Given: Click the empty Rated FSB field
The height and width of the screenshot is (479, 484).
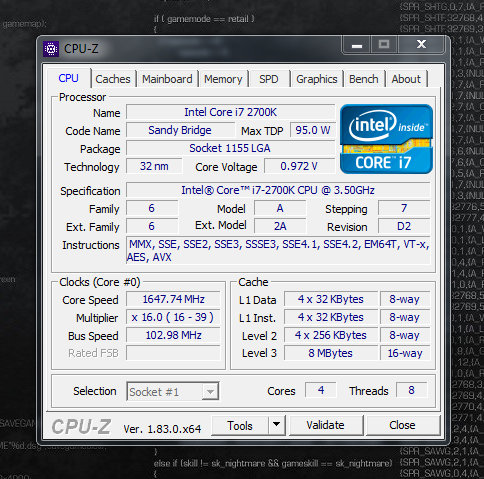Looking at the screenshot, I should pos(173,353).
